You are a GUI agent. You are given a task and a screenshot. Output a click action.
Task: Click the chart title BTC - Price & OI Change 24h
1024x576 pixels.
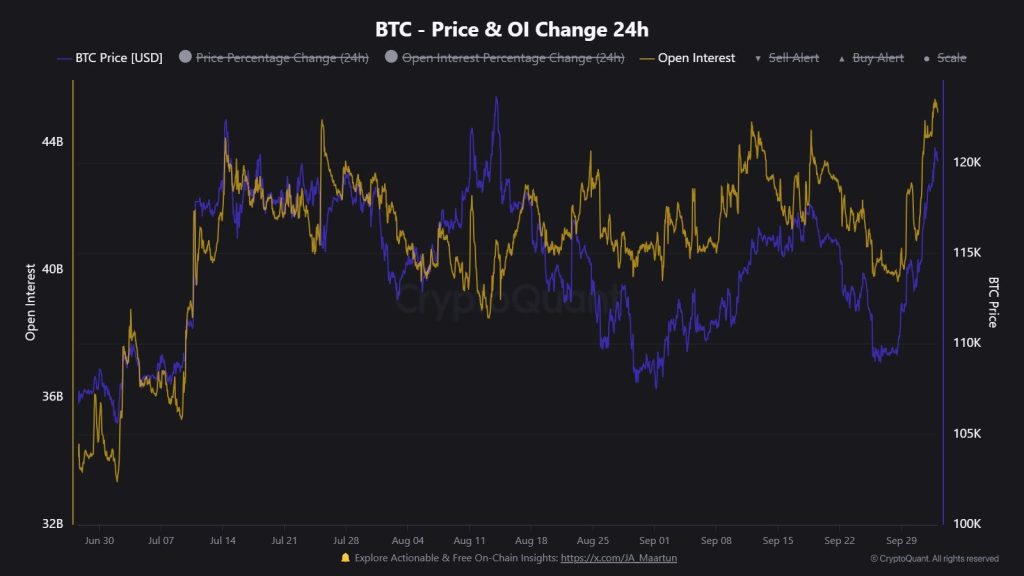click(x=512, y=29)
